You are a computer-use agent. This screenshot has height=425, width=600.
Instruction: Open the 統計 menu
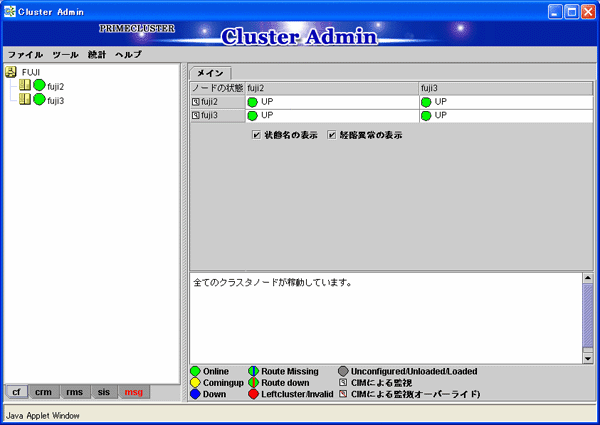(x=97, y=55)
